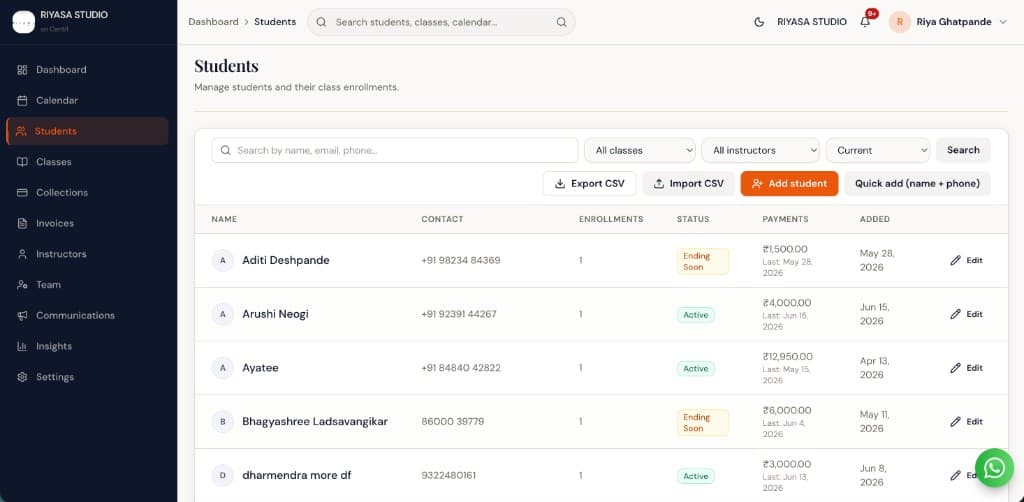Expand the Riya Ghatpande user menu chevron
This screenshot has width=1024, height=502.
(x=1004, y=22)
